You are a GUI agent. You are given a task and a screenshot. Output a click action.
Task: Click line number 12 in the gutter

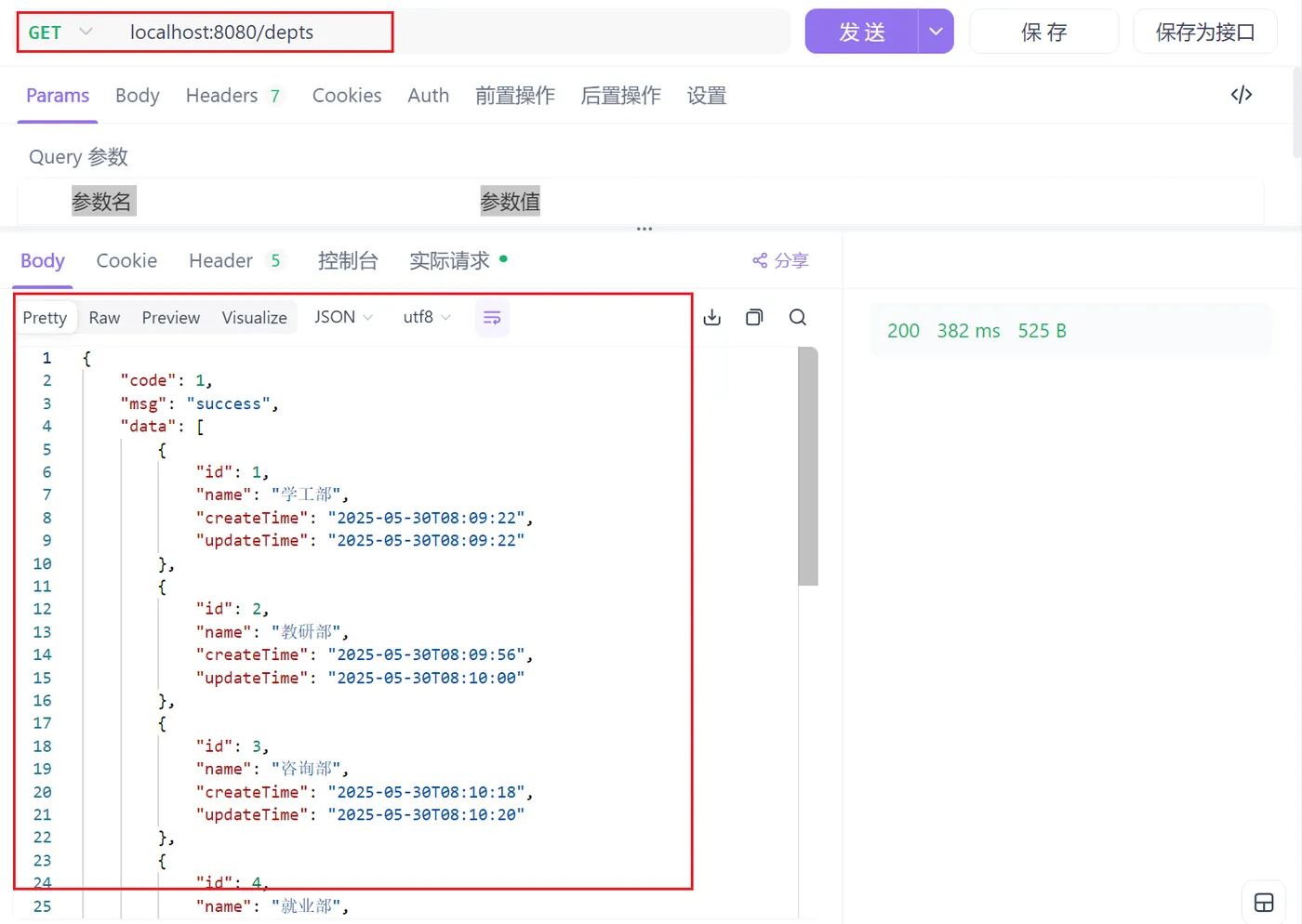pos(42,609)
